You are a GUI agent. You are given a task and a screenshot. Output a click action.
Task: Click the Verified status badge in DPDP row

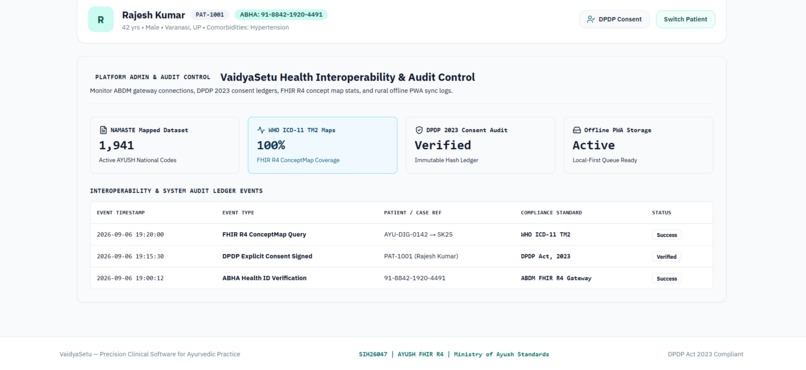coord(667,256)
